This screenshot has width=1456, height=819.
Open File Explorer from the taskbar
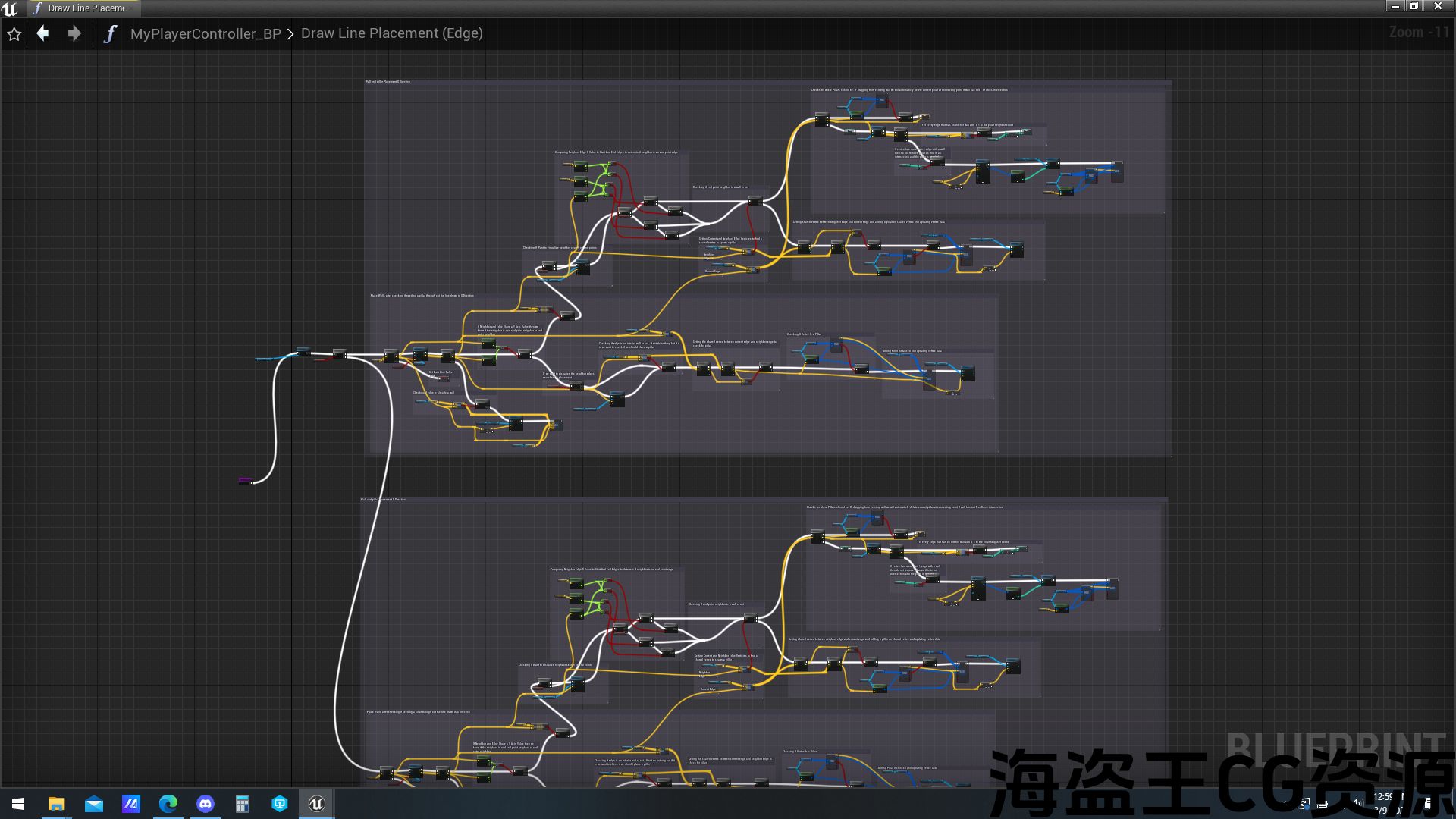click(x=56, y=804)
